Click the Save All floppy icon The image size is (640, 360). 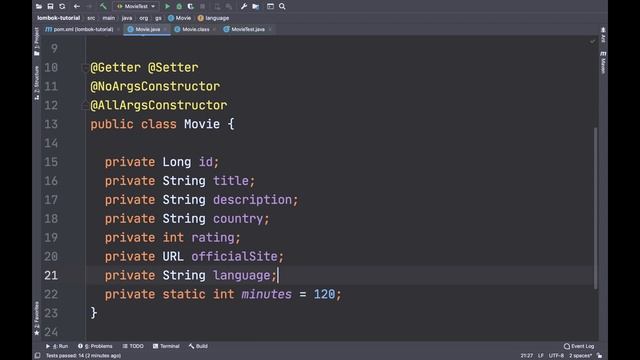[50, 7]
